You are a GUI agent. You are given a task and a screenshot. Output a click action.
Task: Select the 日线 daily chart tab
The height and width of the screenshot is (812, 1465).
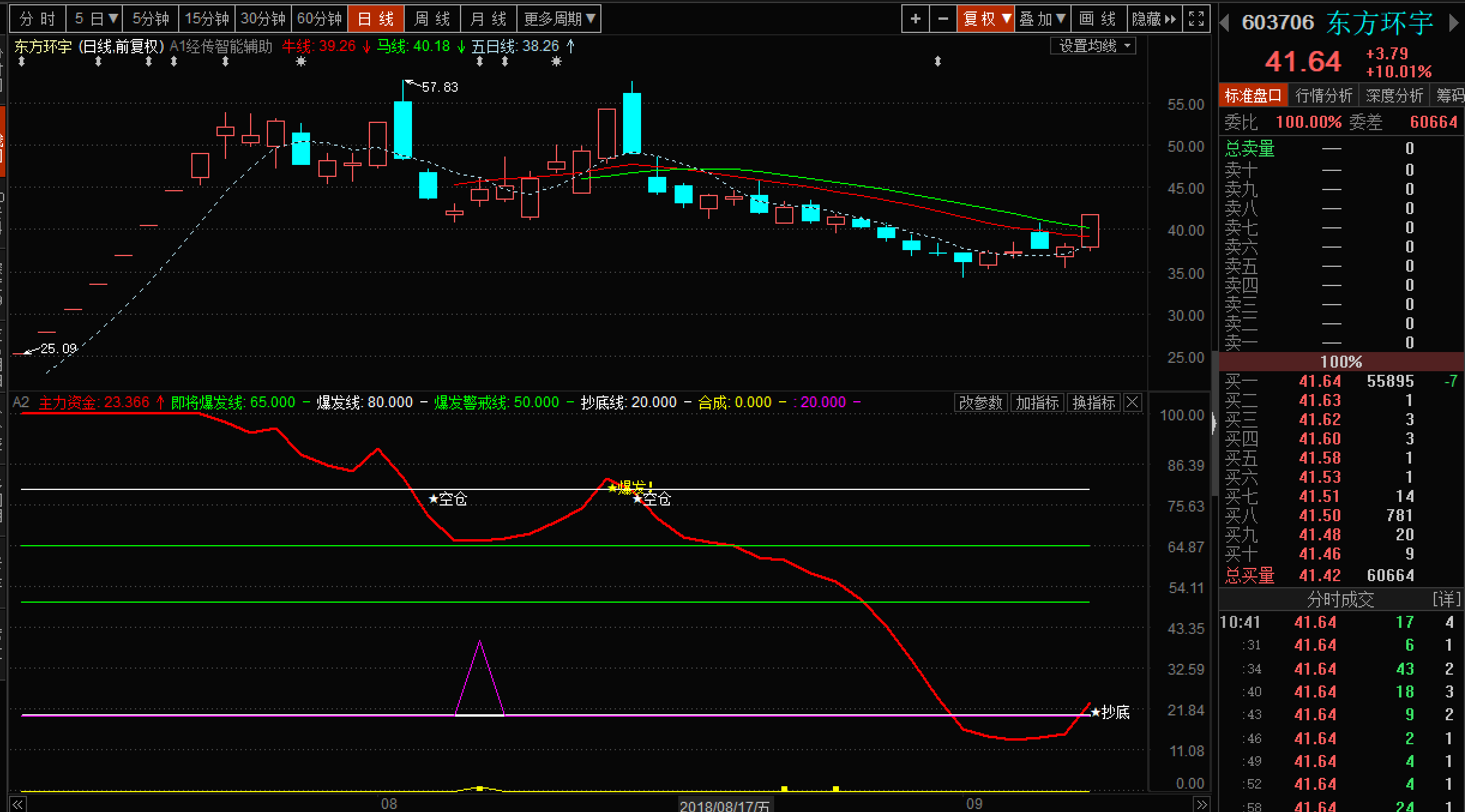376,19
